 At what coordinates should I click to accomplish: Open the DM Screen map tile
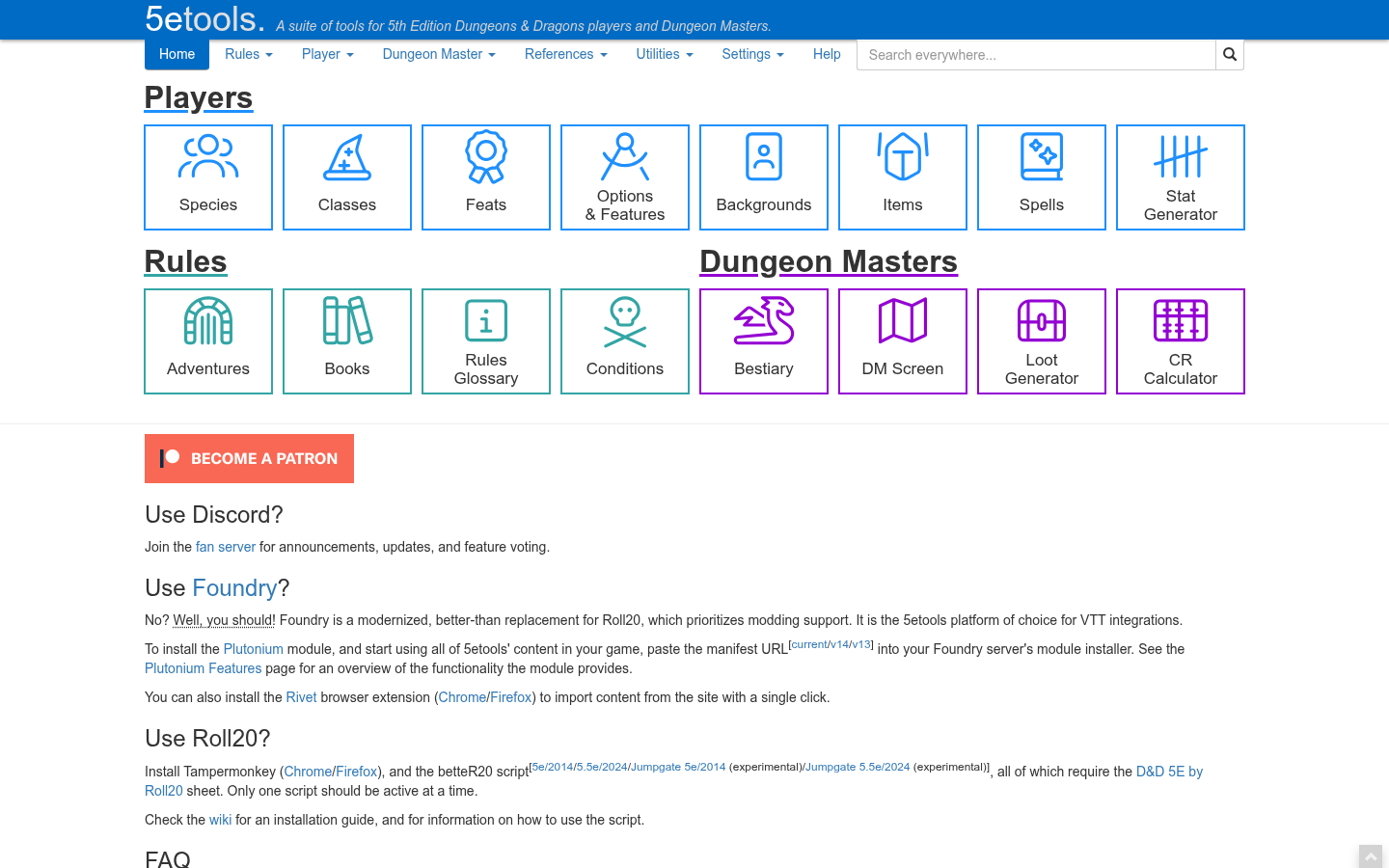pyautogui.click(x=903, y=341)
